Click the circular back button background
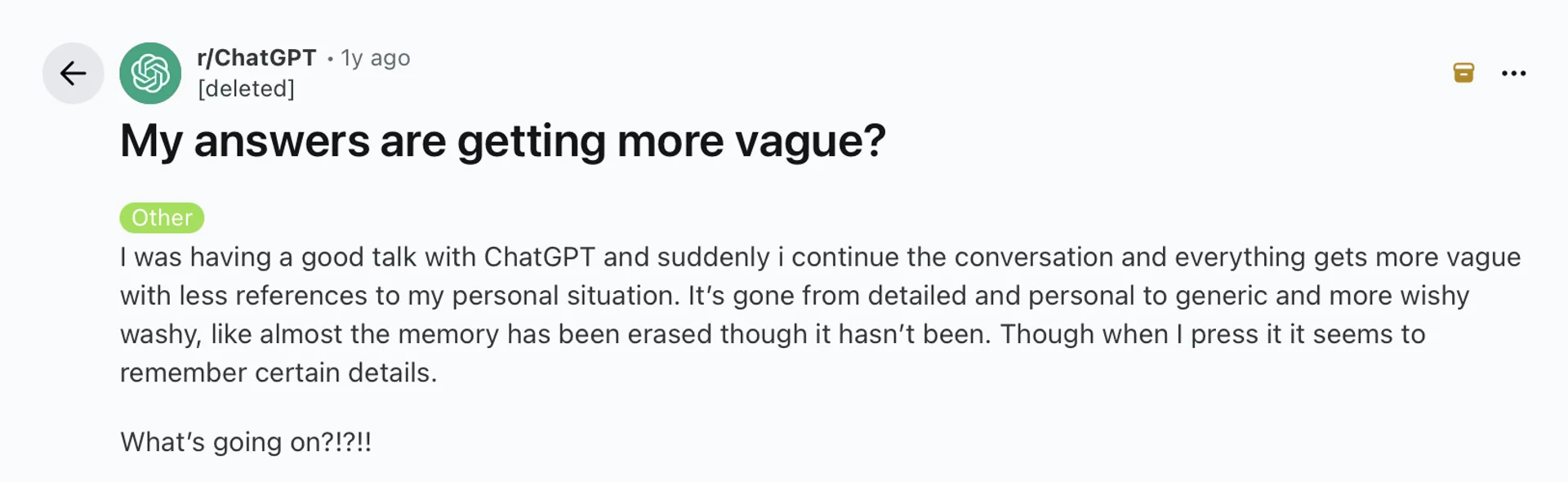Viewport: 1568px width, 482px height. [73, 73]
